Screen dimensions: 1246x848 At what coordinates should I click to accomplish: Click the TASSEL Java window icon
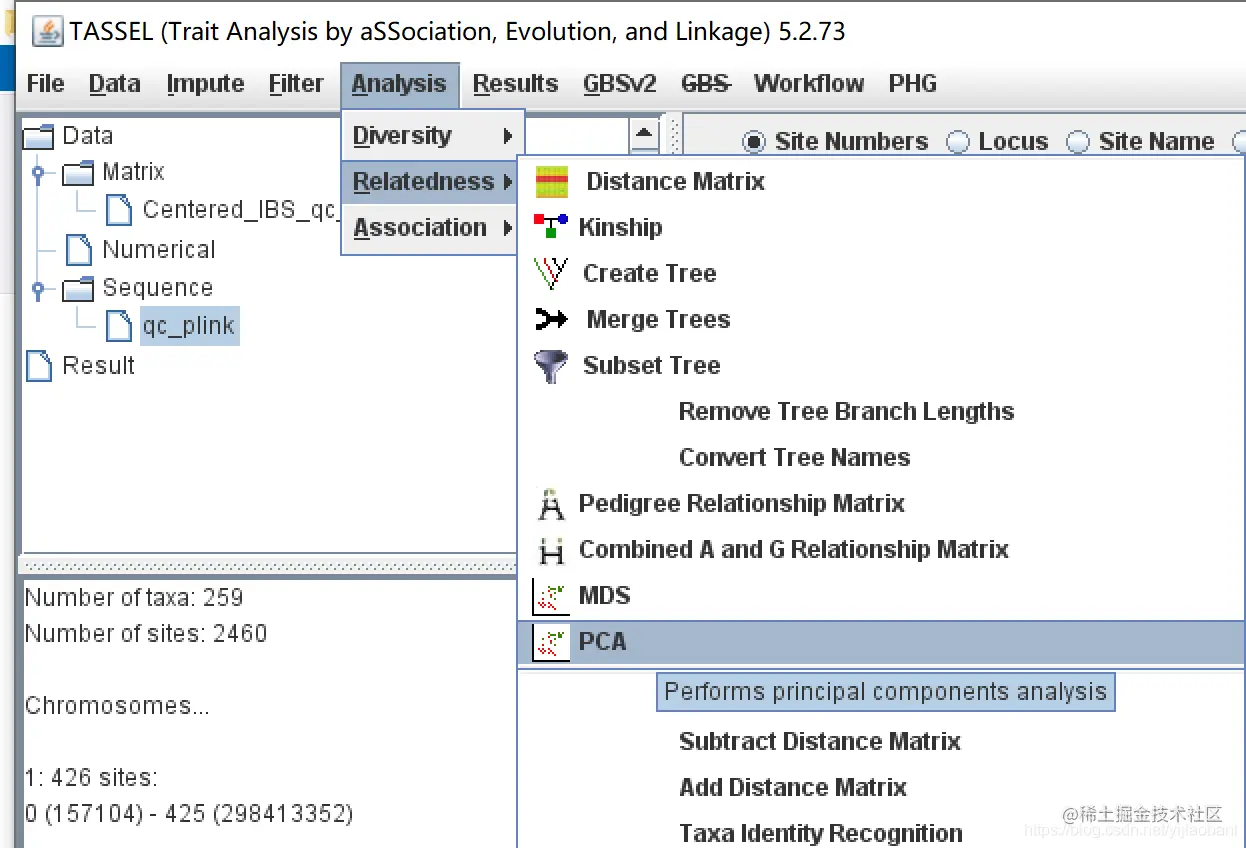48,31
